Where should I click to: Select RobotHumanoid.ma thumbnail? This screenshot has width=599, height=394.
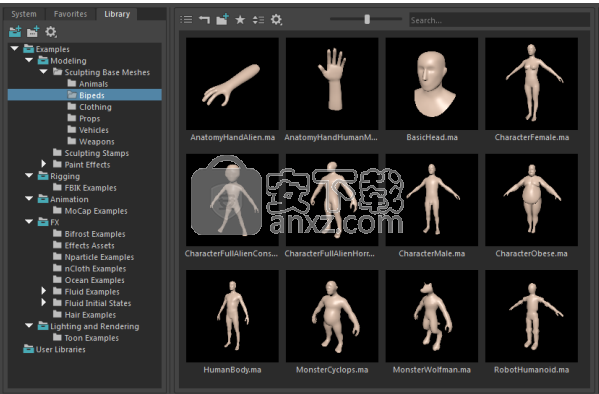[531, 316]
